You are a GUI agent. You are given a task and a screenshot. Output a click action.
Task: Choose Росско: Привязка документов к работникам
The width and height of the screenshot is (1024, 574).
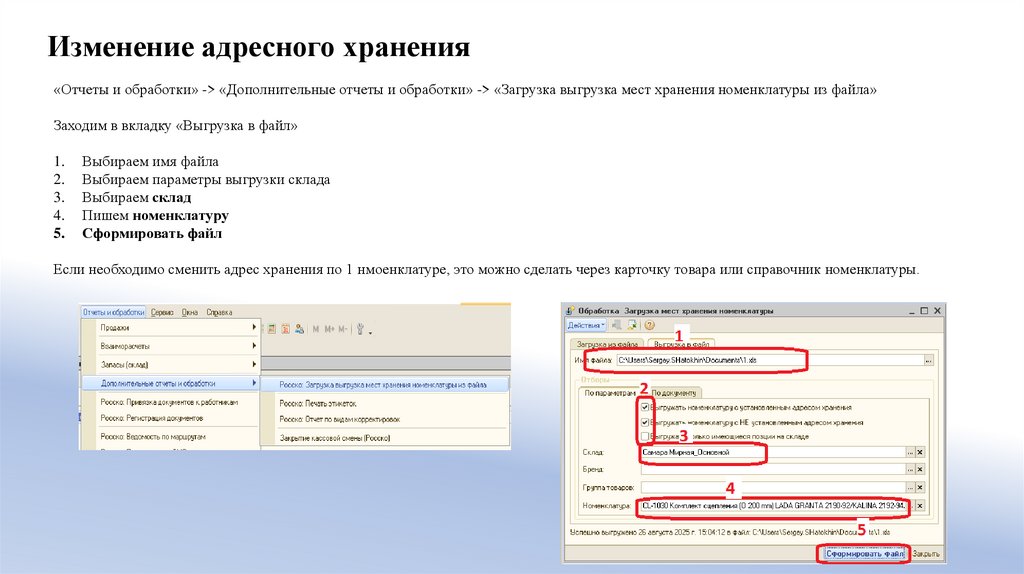point(169,402)
